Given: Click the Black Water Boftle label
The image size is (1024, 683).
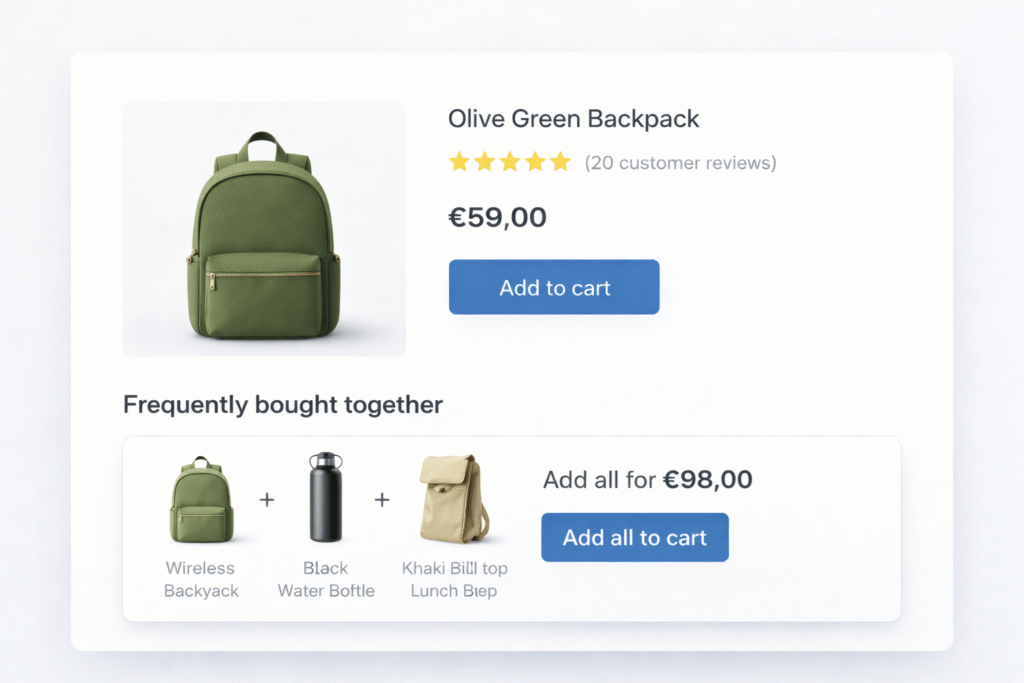Looking at the screenshot, I should coord(325,579).
